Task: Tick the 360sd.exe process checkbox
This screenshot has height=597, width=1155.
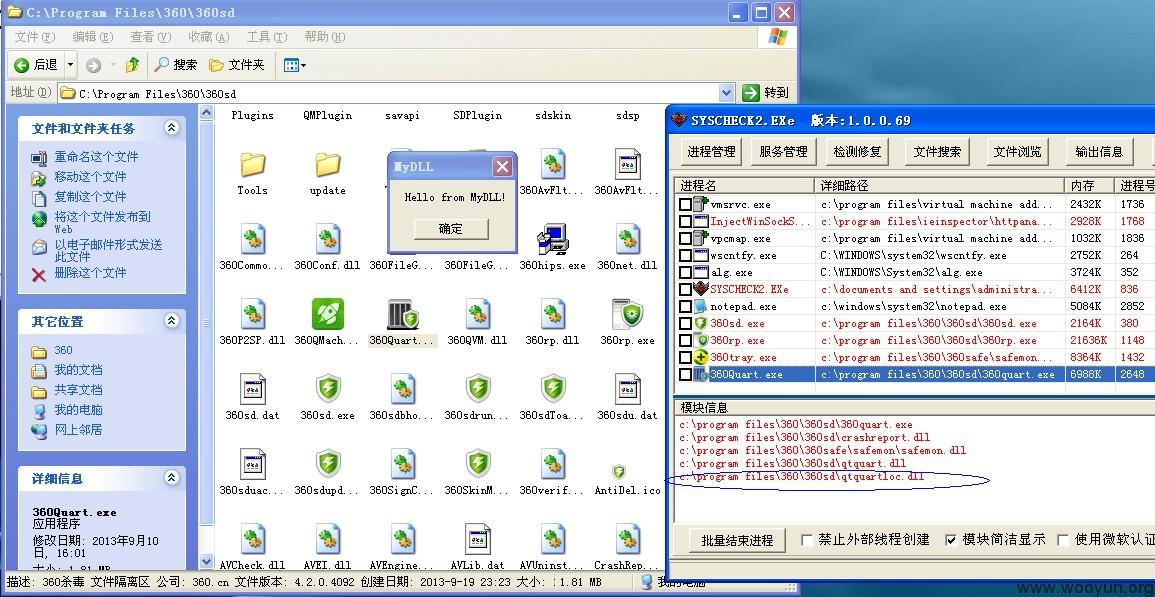Action: pos(685,323)
